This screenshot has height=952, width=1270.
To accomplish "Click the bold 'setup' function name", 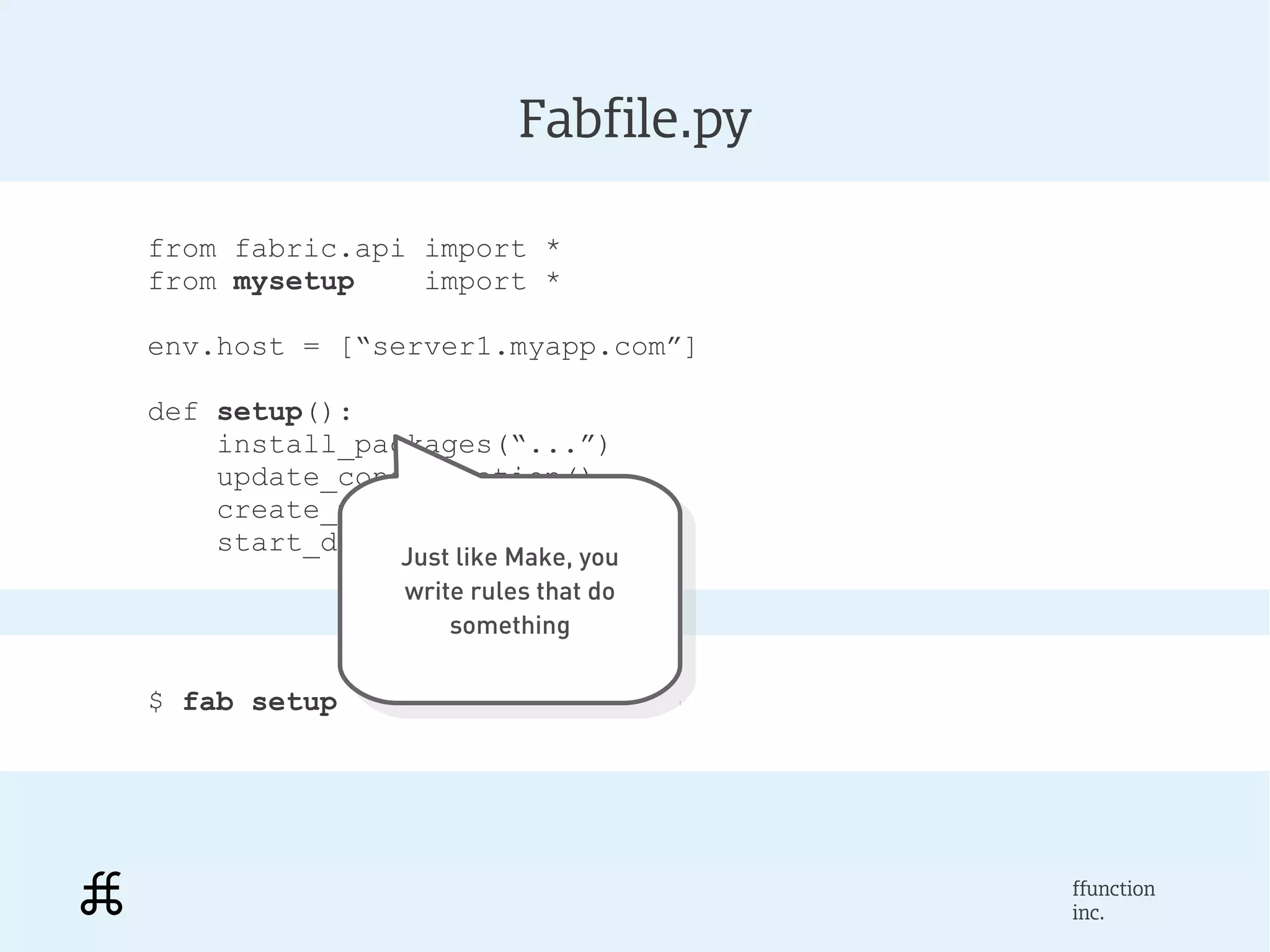I will tap(259, 412).
